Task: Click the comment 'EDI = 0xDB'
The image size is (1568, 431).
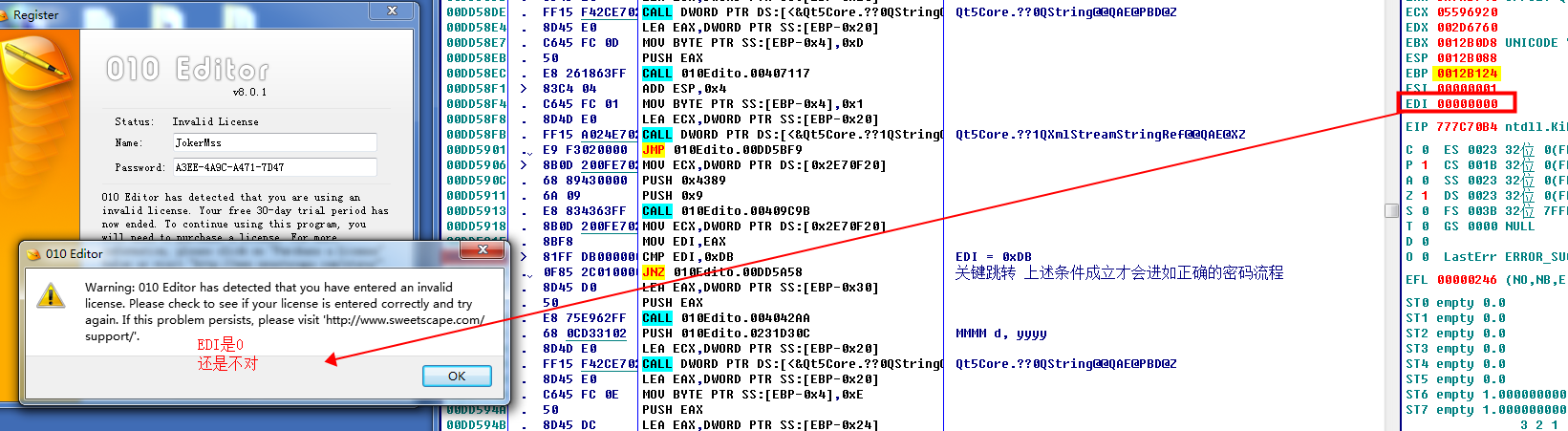Action: 994,257
